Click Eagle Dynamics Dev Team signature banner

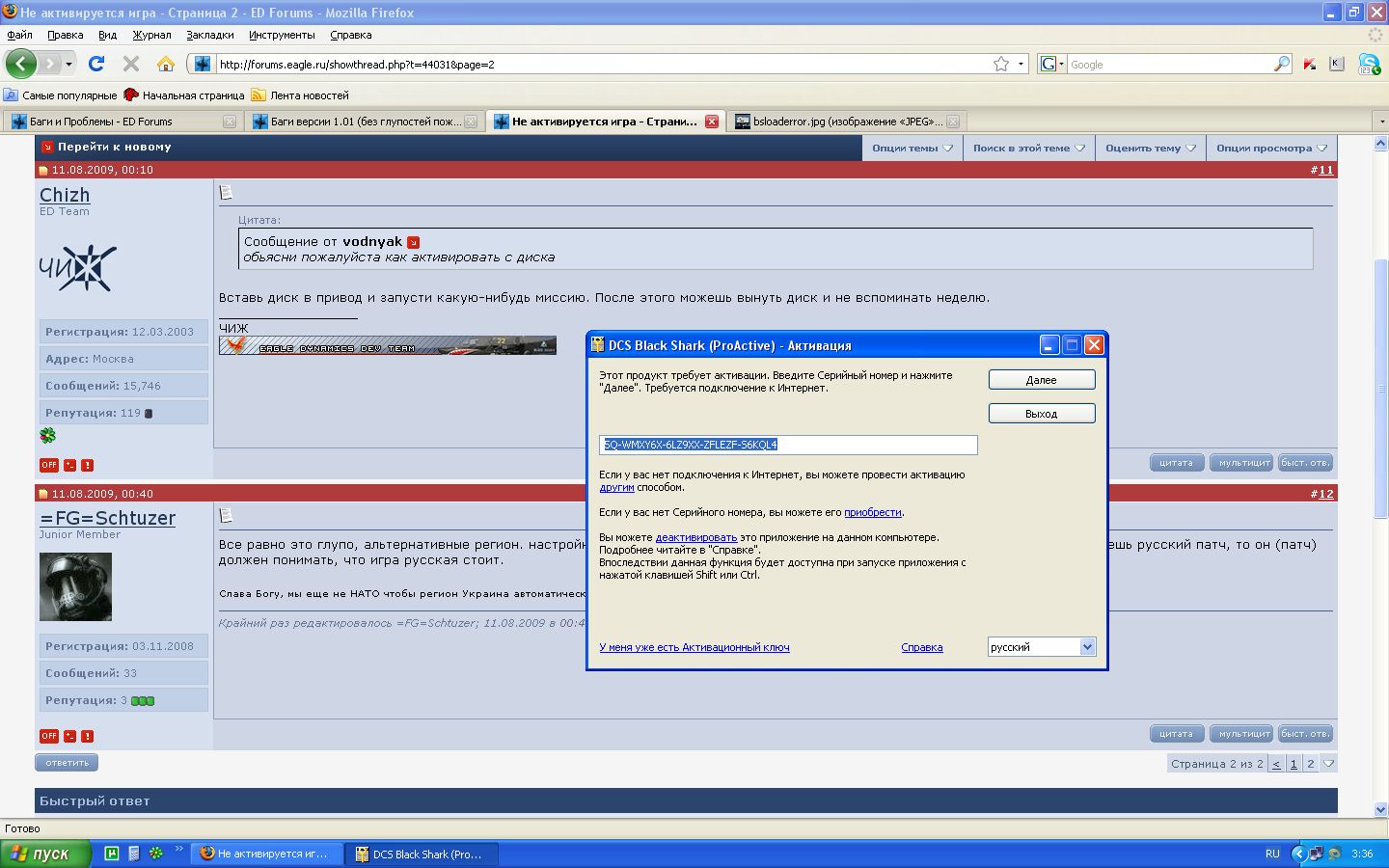tap(388, 345)
